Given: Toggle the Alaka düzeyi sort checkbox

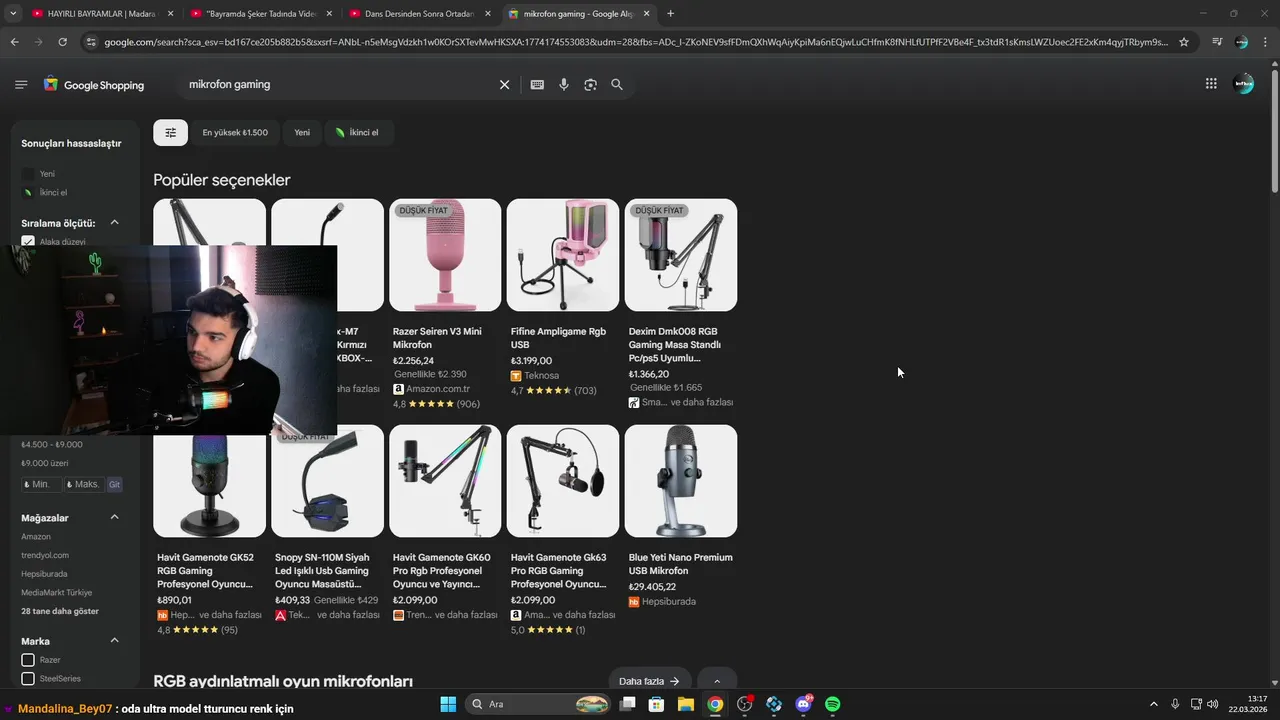Looking at the screenshot, I should (28, 241).
